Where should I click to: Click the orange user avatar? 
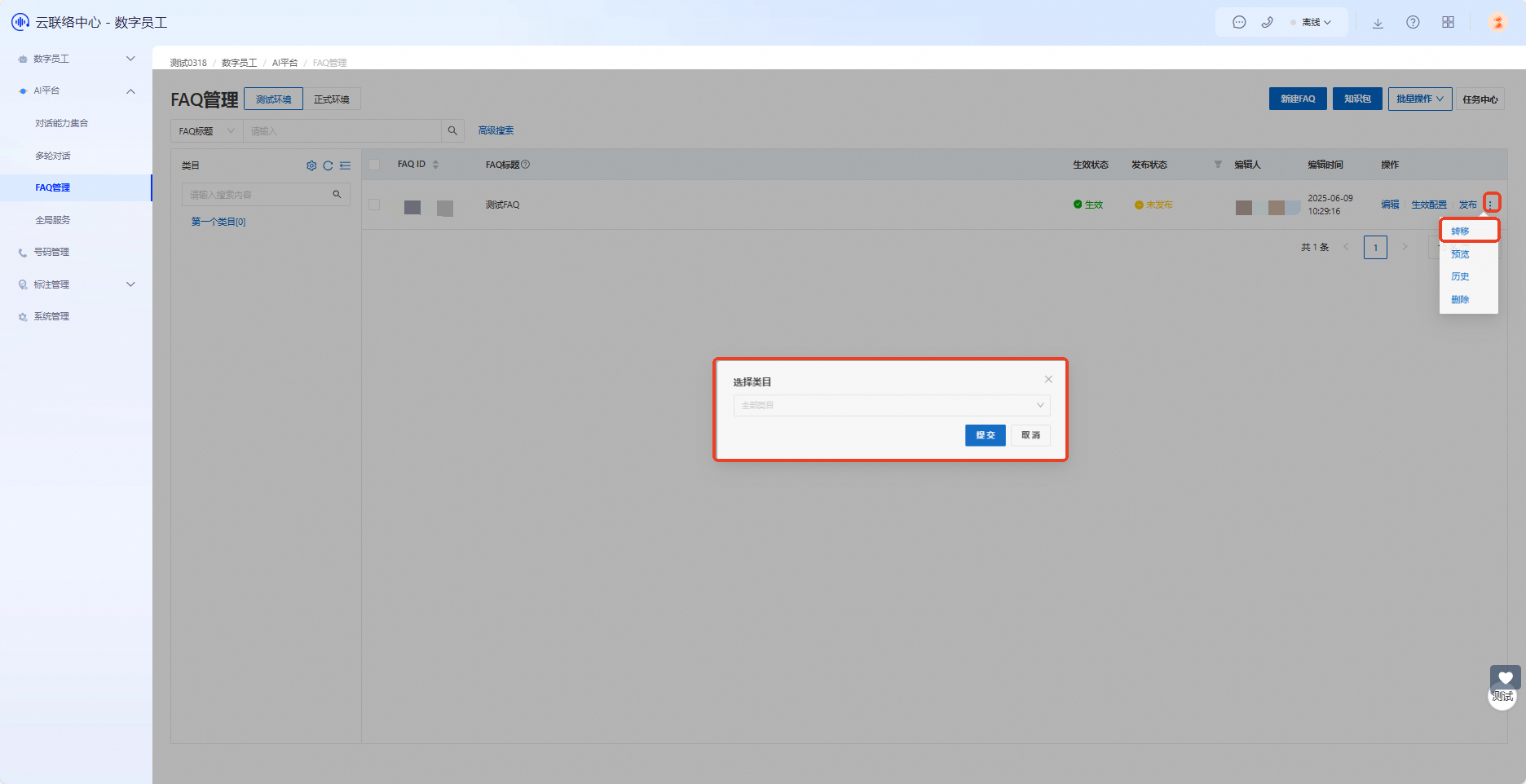1497,22
